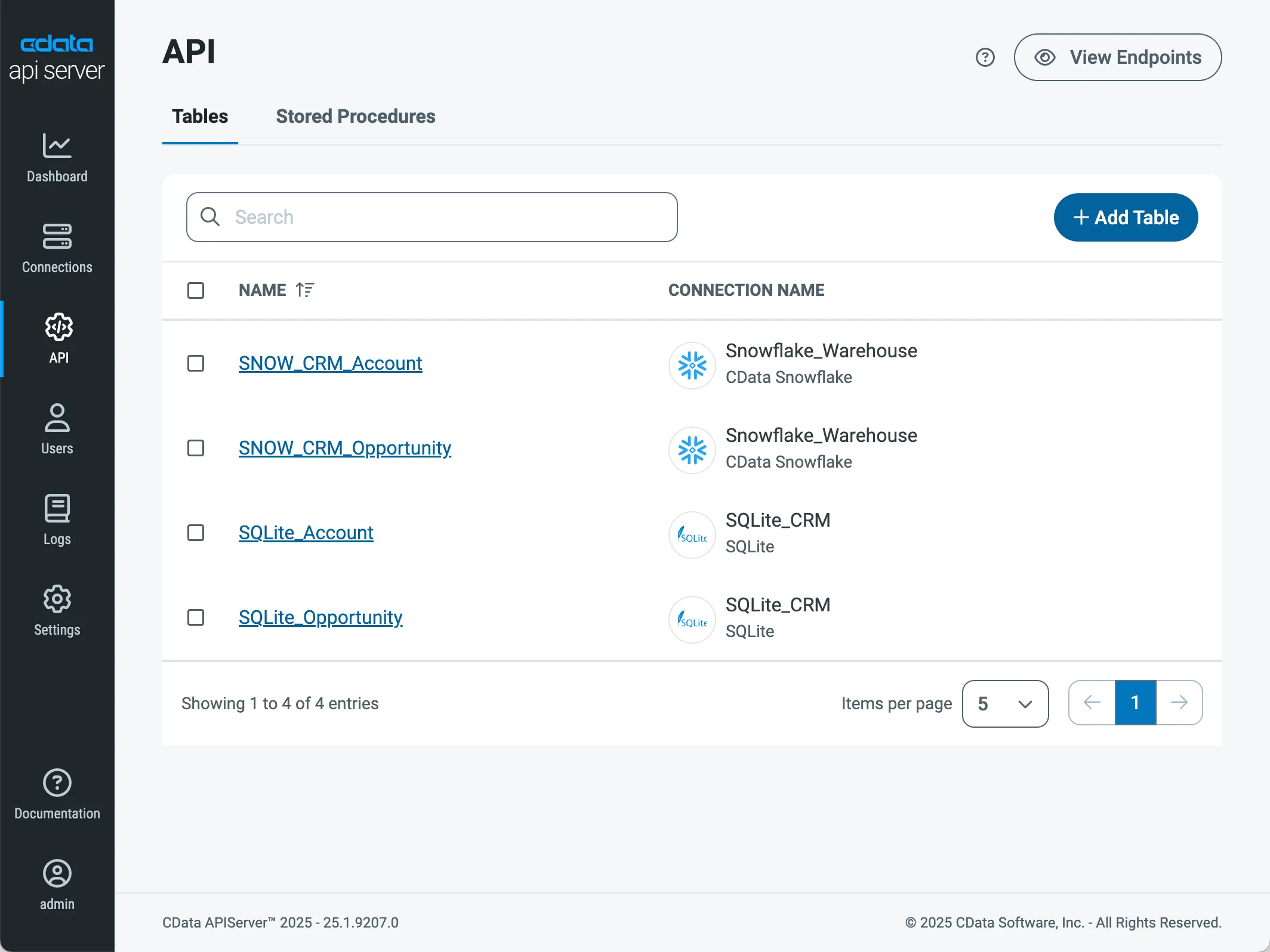Viewport: 1270px width, 952px height.
Task: Check the SNOW_CRM_Account table checkbox
Action: (x=196, y=364)
